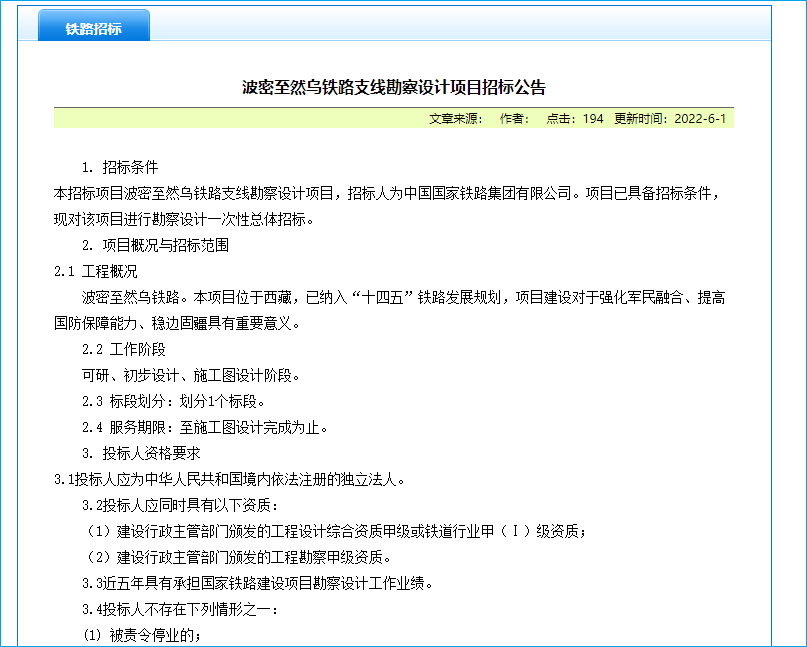Click the subheading 2.1 工程概况

tap(96, 271)
